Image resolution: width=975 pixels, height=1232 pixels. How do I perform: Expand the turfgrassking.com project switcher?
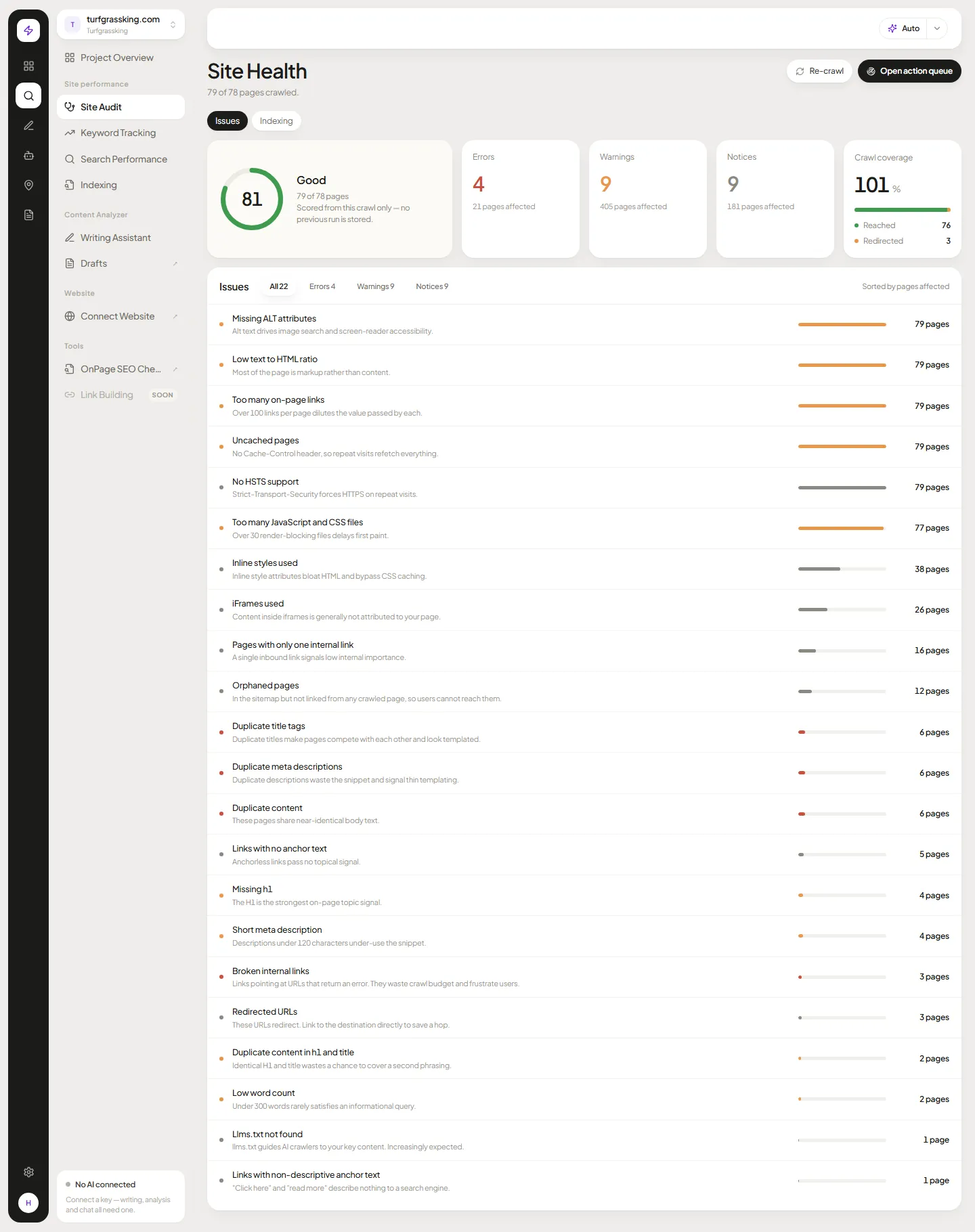(x=121, y=24)
